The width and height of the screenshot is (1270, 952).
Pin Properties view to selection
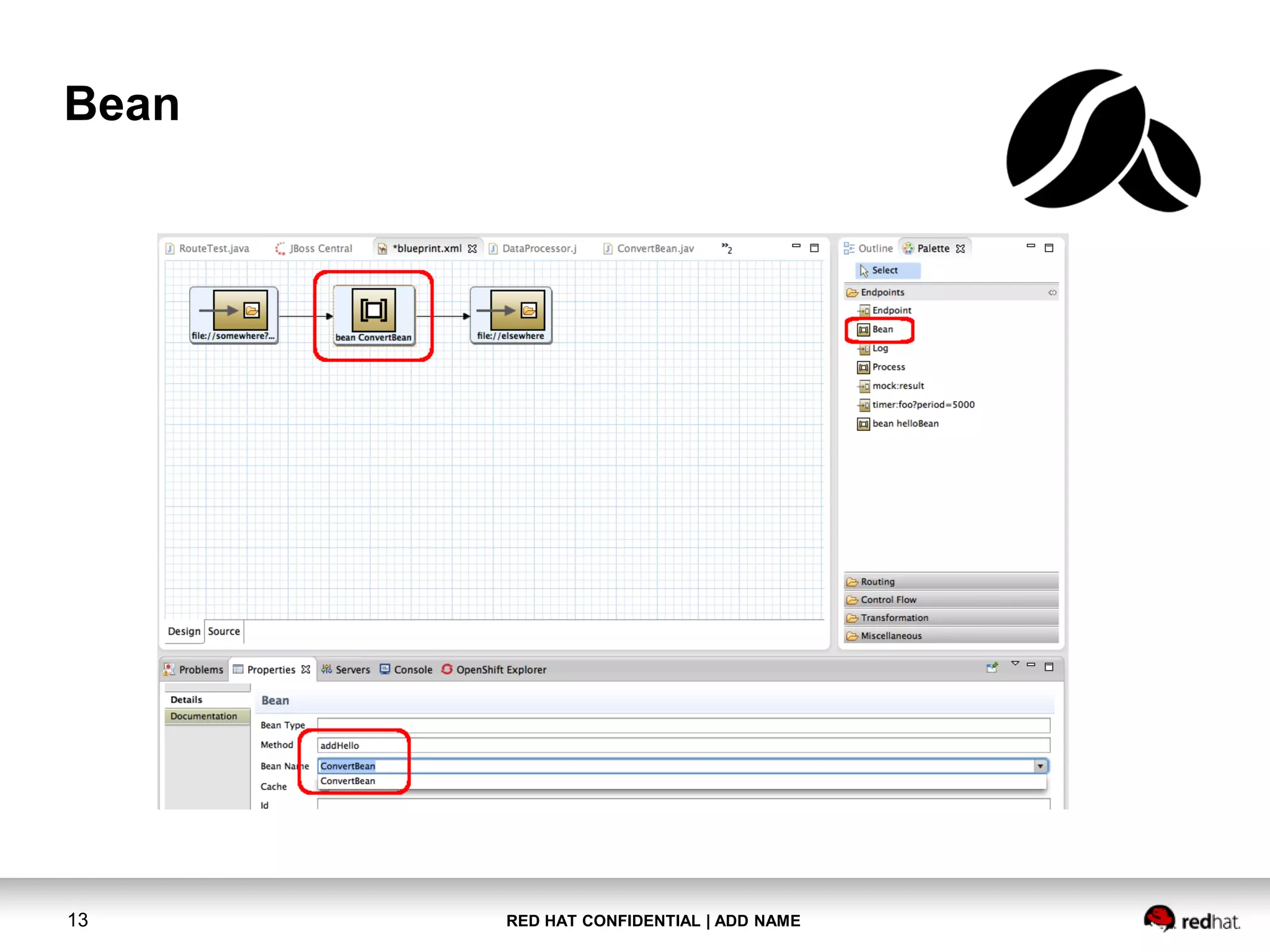pyautogui.click(x=992, y=668)
